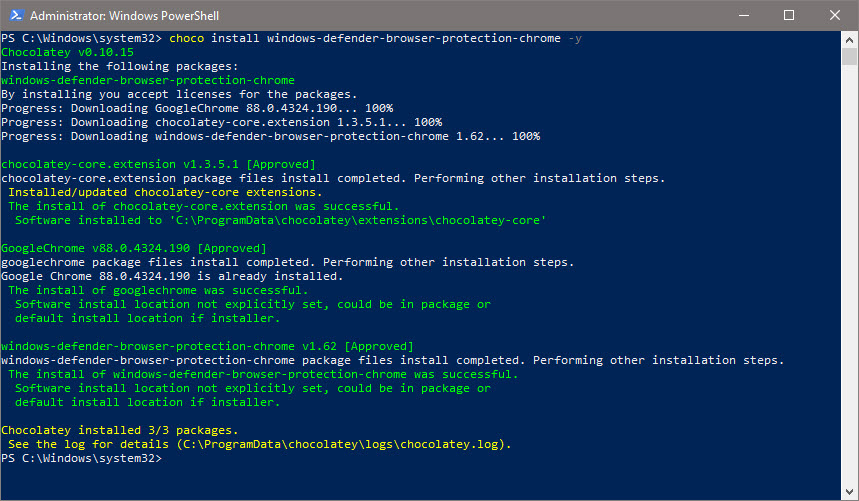Close the Windows PowerShell window
The image size is (859, 501).
point(835,15)
